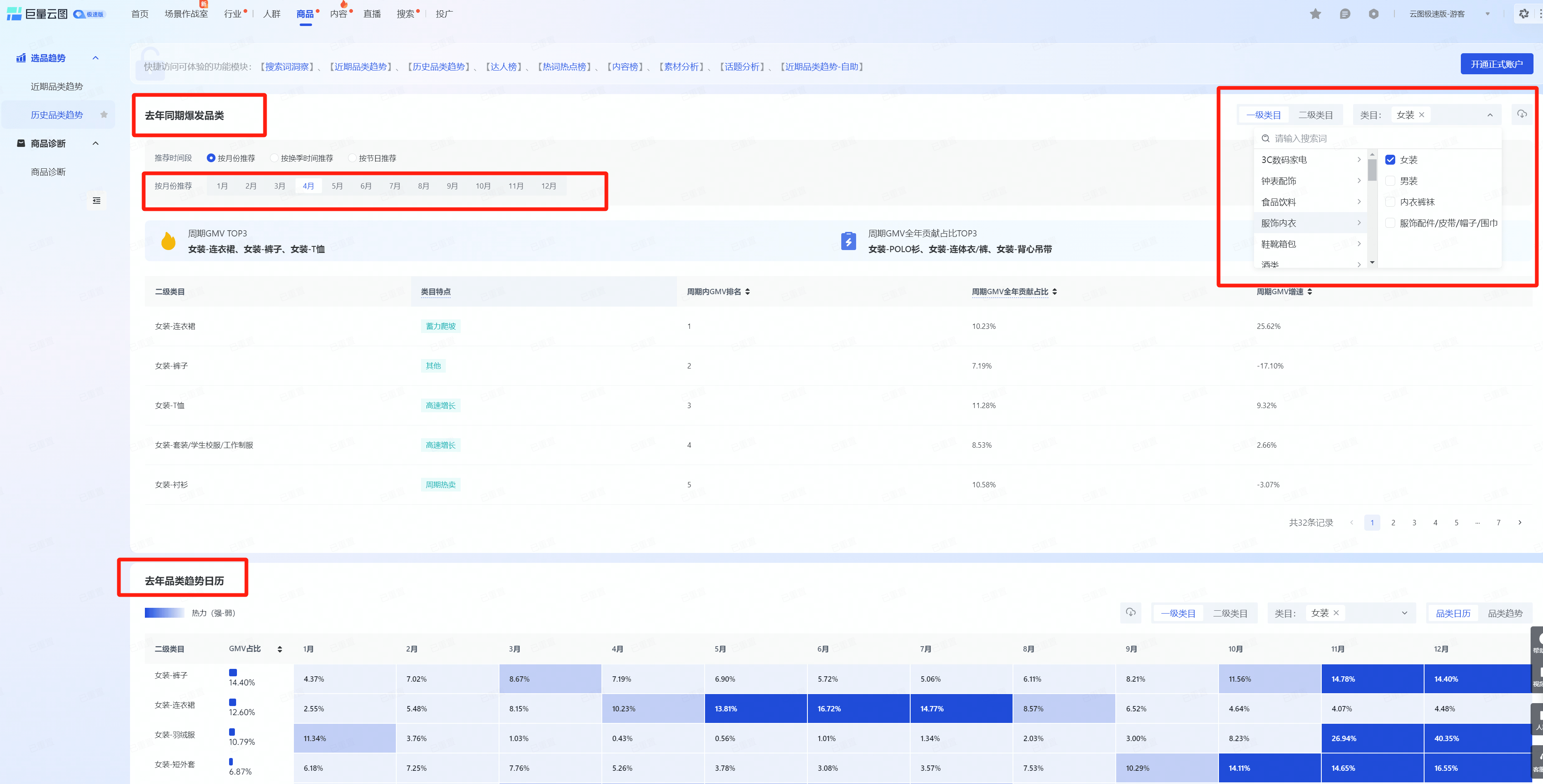1543x784 pixels.
Task: Check the 内衣裤袜 checkbox
Action: (1390, 202)
